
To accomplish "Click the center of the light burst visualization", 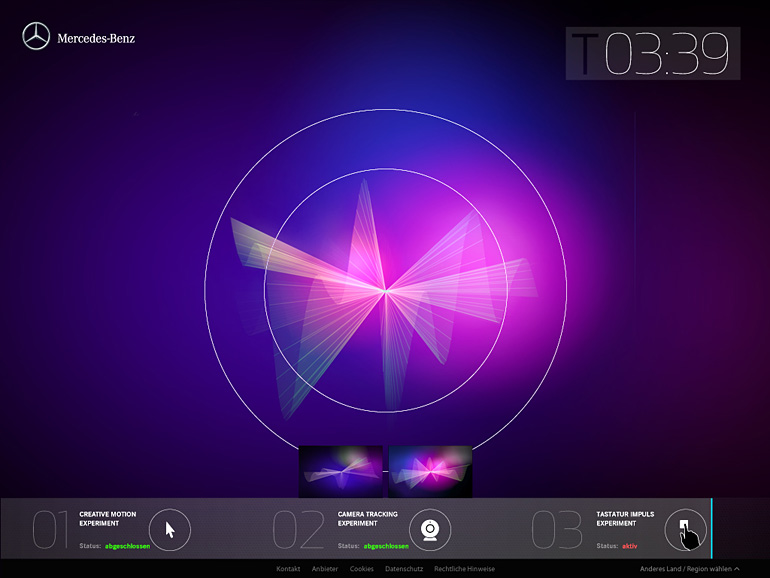I will tap(386, 291).
